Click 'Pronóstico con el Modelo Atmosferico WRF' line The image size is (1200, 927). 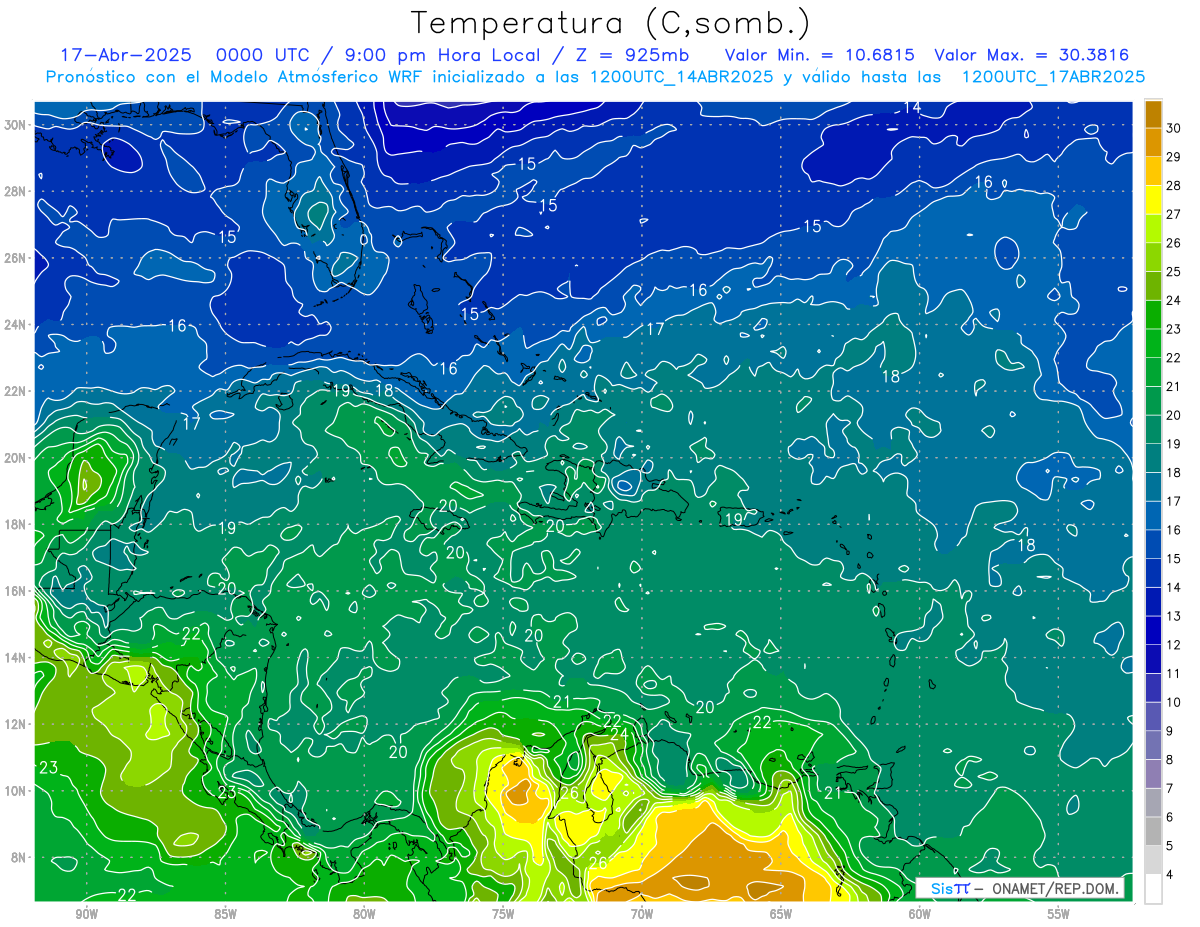595,77
